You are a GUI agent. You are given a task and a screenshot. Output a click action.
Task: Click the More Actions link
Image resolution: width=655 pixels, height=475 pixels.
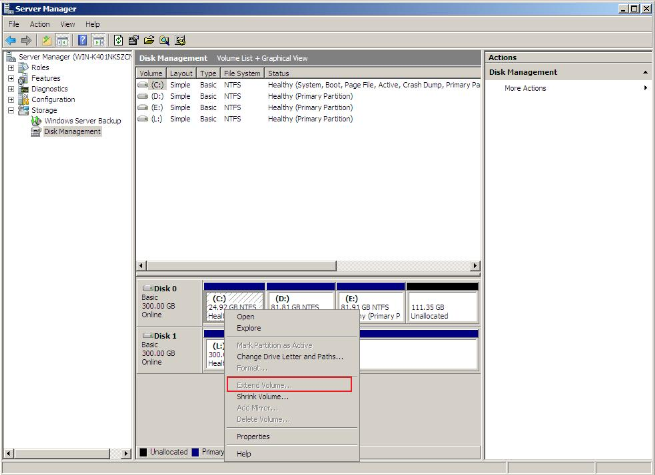click(525, 88)
